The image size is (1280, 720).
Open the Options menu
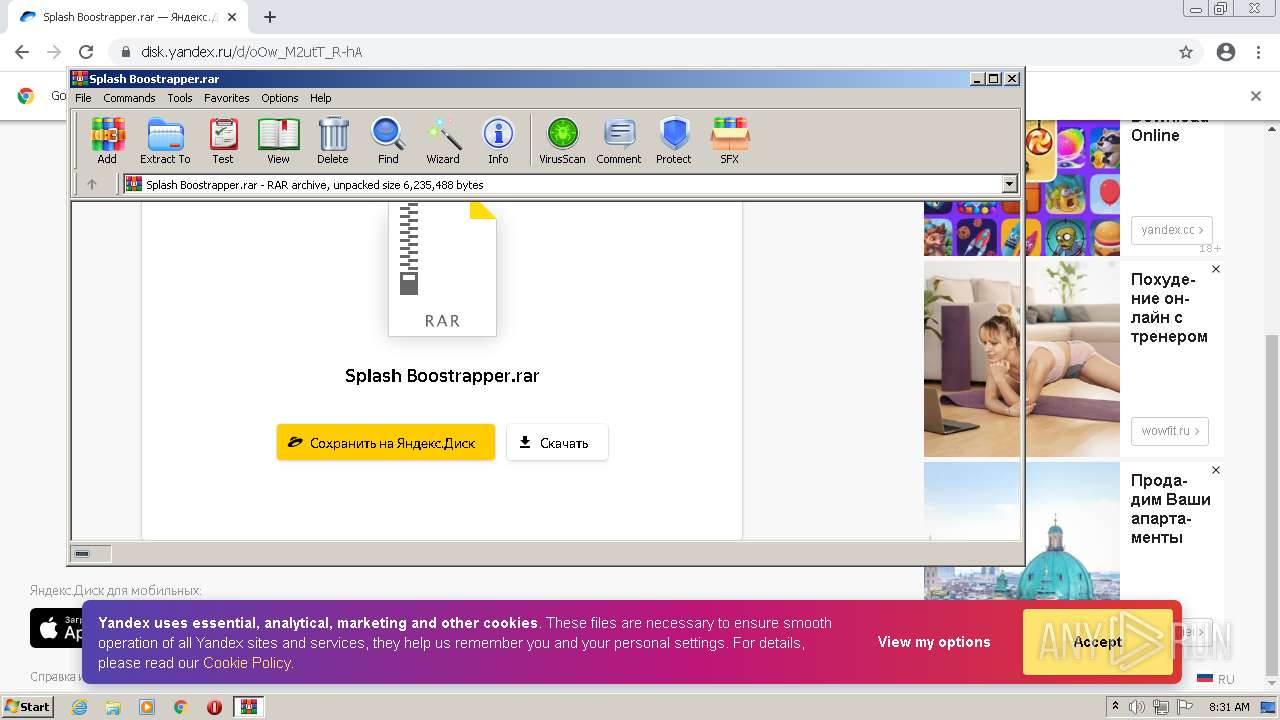pos(280,98)
